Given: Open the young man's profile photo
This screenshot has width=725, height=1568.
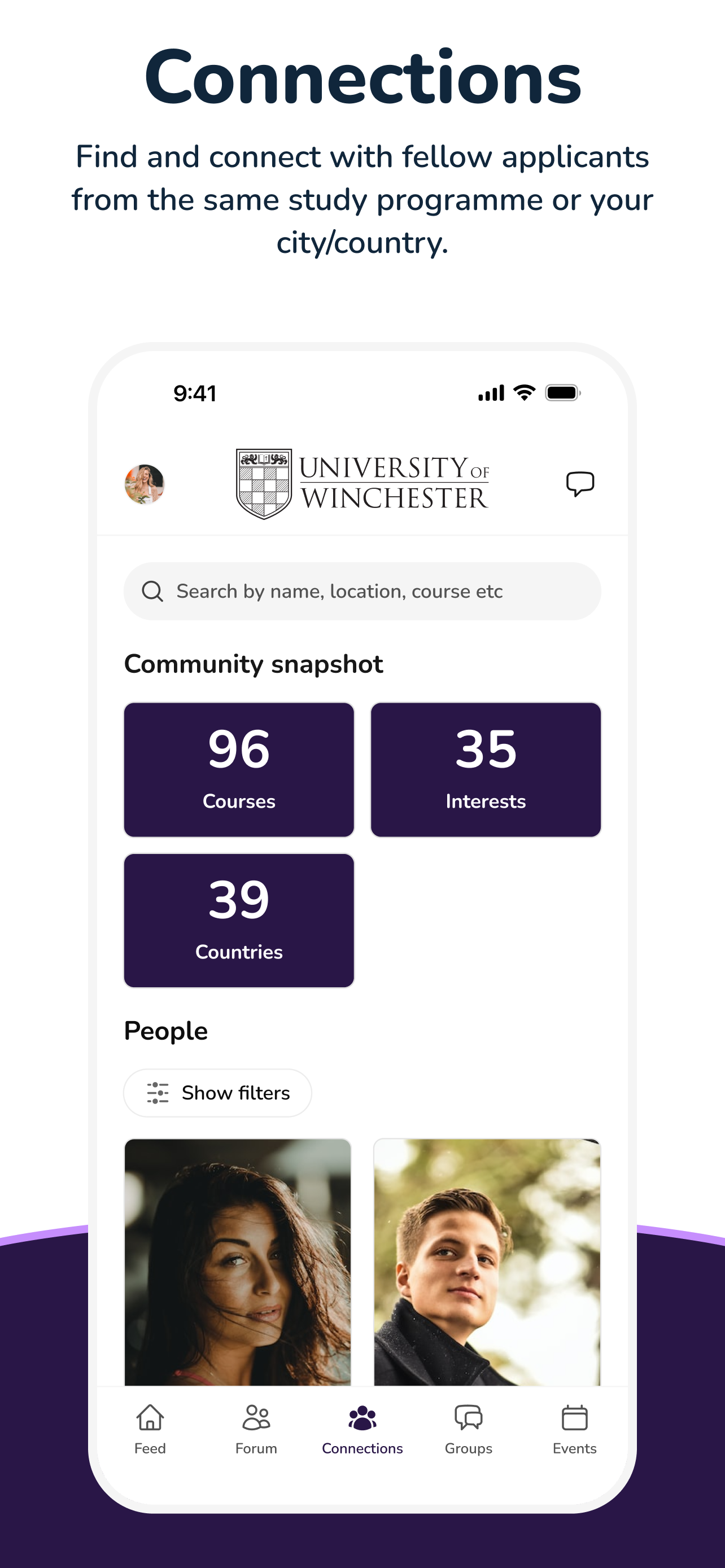Looking at the screenshot, I should click(x=487, y=1262).
